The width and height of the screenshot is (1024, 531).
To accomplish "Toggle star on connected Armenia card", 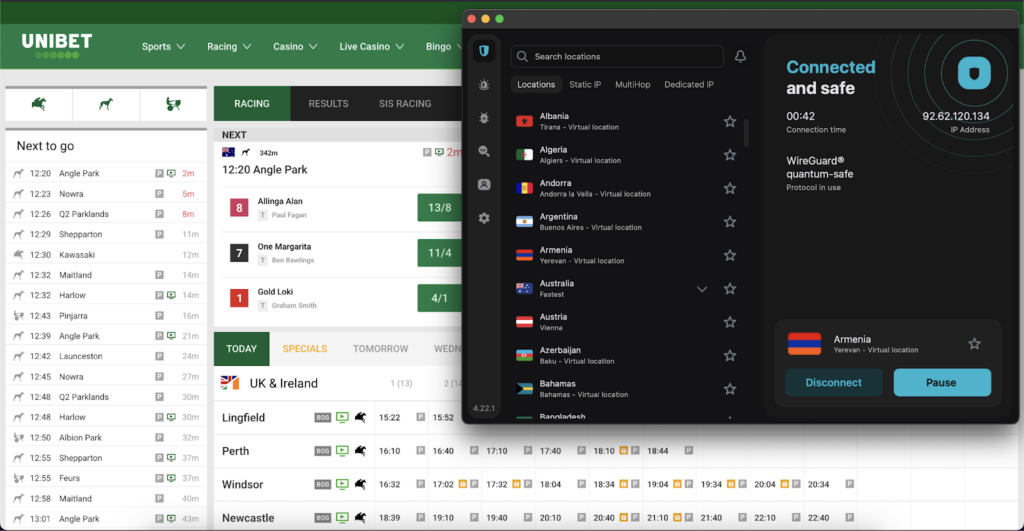I will pyautogui.click(x=974, y=344).
